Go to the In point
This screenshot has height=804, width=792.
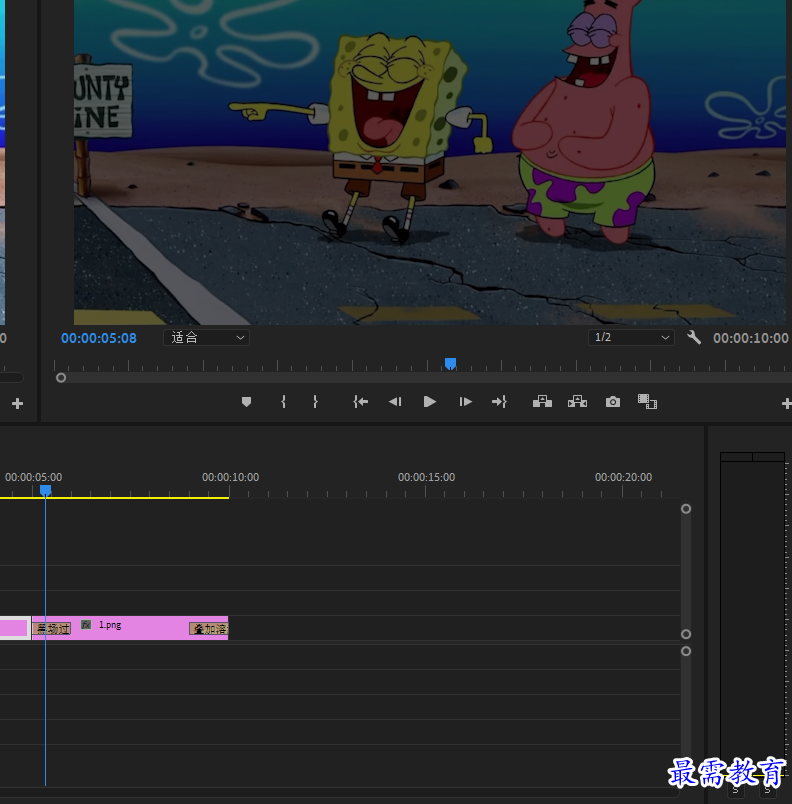[361, 402]
